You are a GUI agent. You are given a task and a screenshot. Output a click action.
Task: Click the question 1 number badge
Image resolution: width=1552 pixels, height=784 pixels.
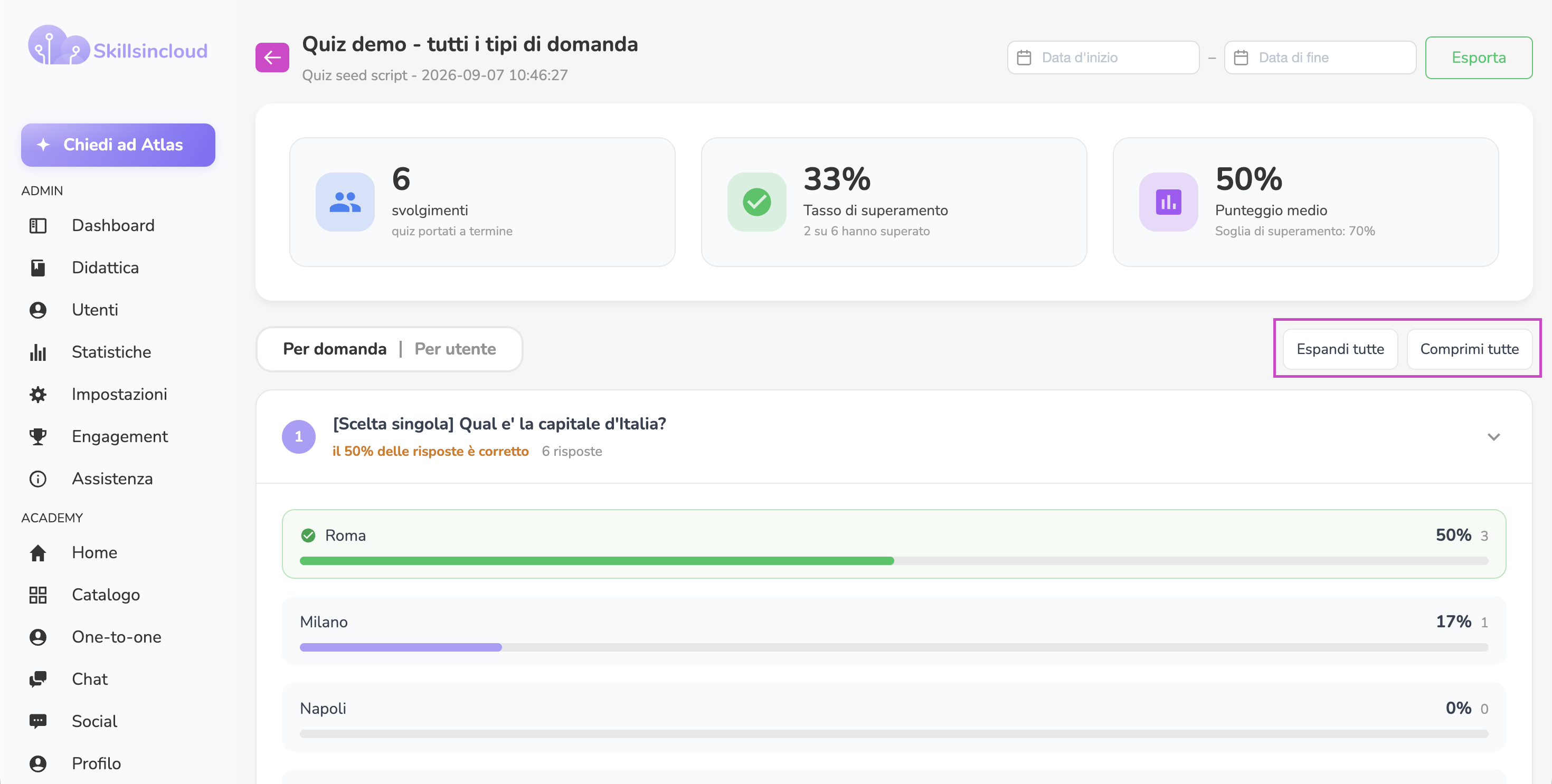tap(298, 436)
